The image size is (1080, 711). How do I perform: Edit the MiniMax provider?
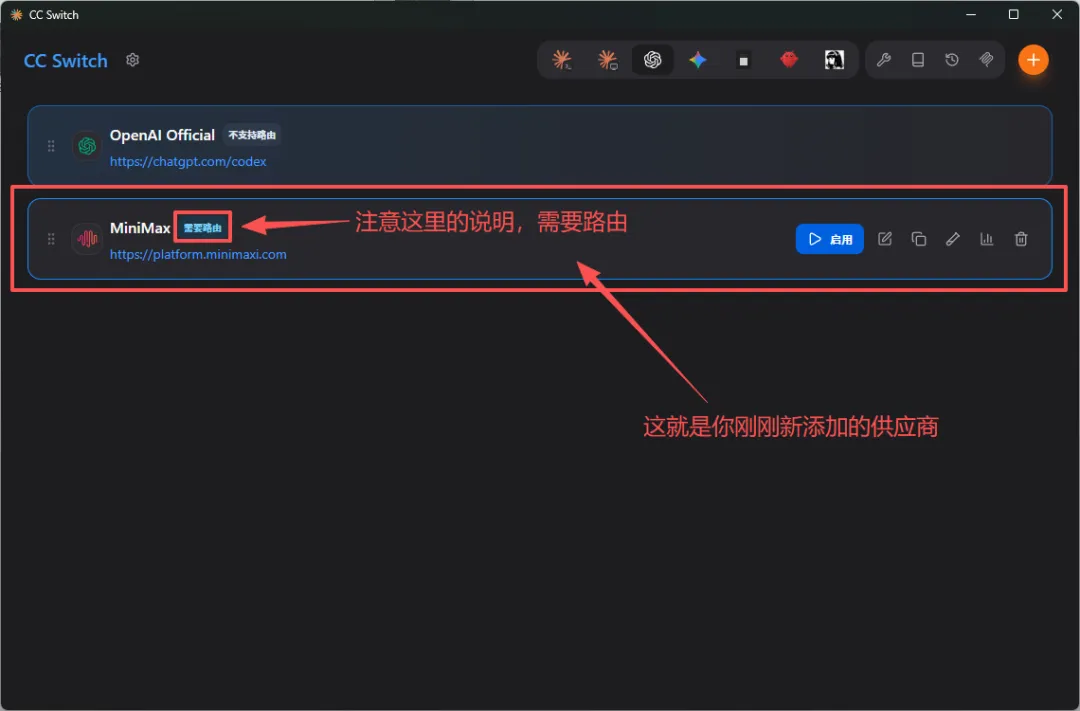pos(884,239)
